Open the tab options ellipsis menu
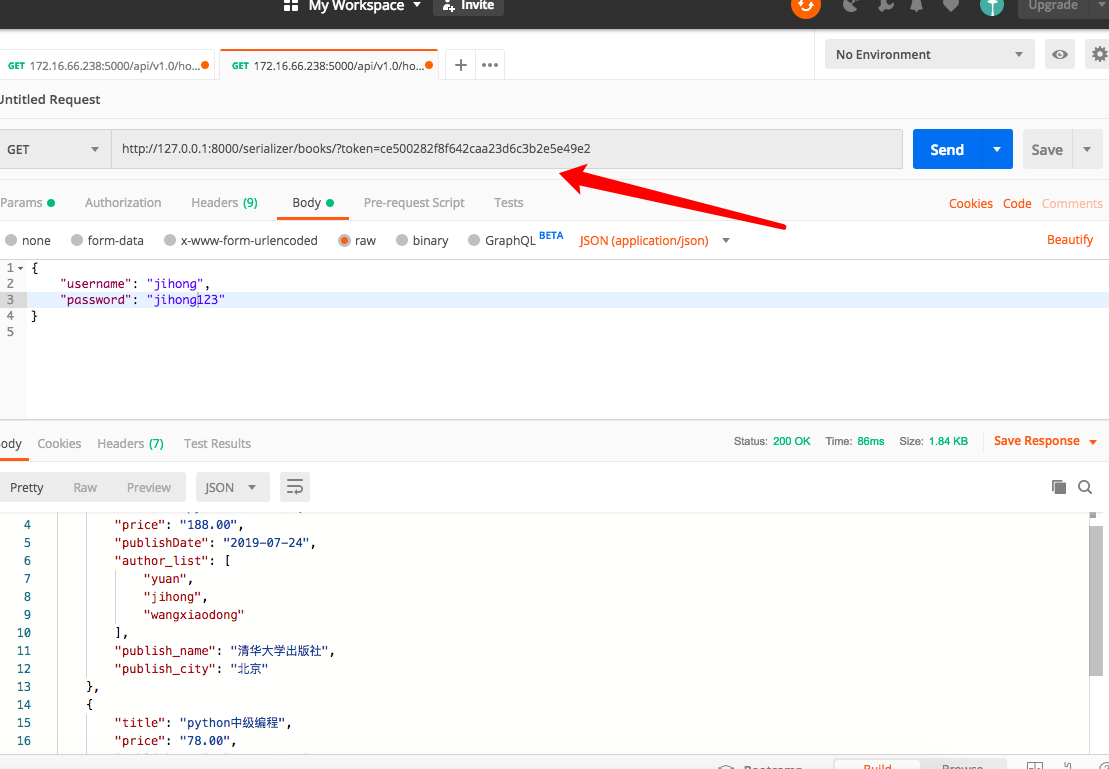 point(490,65)
